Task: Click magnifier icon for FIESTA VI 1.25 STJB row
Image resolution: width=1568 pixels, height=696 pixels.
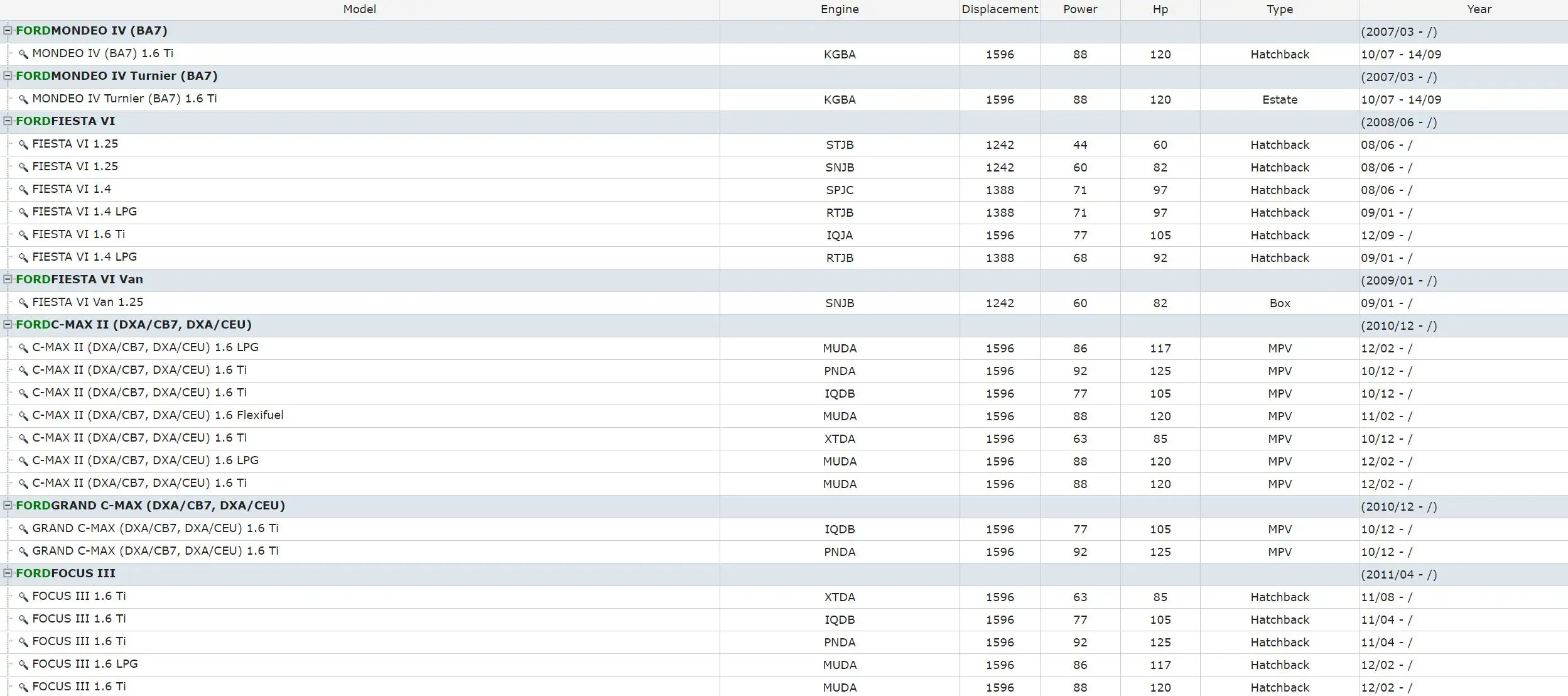Action: (x=23, y=144)
